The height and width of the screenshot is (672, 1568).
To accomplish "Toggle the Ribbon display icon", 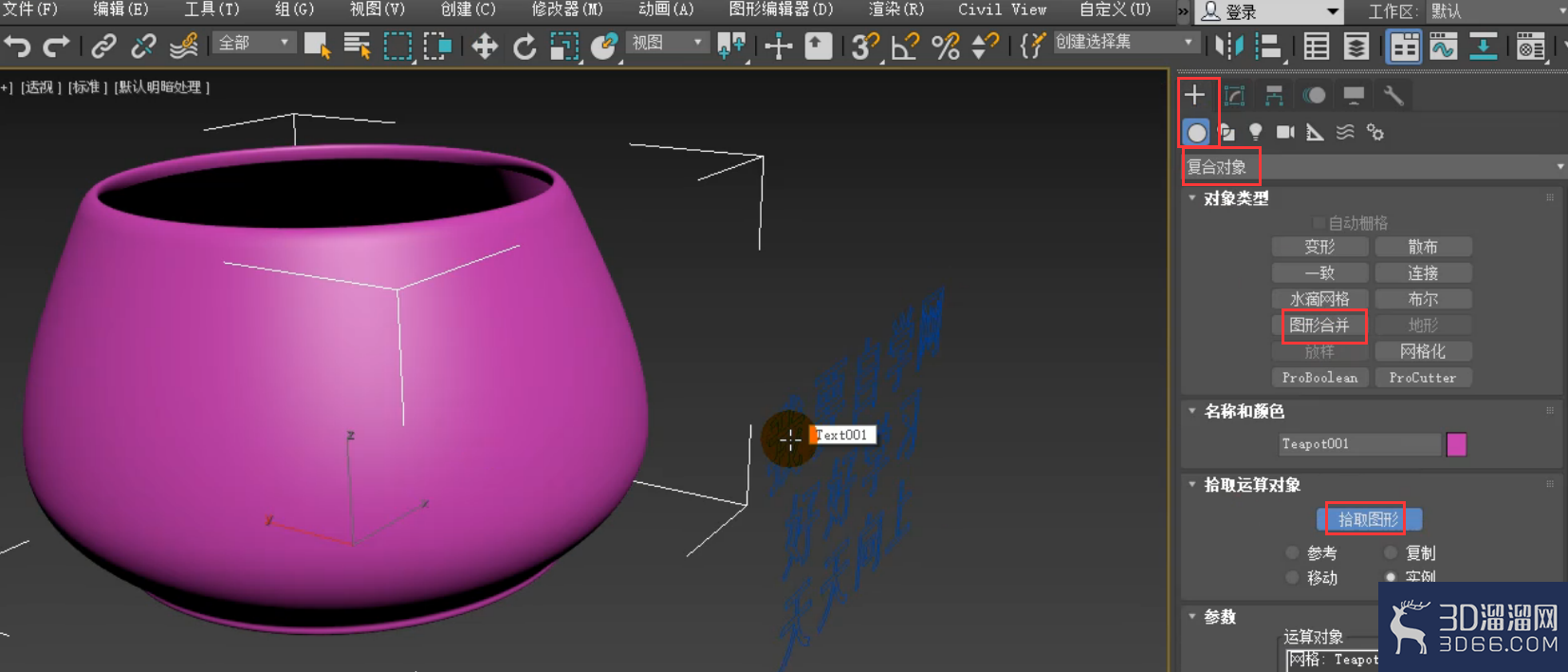I will [1404, 45].
